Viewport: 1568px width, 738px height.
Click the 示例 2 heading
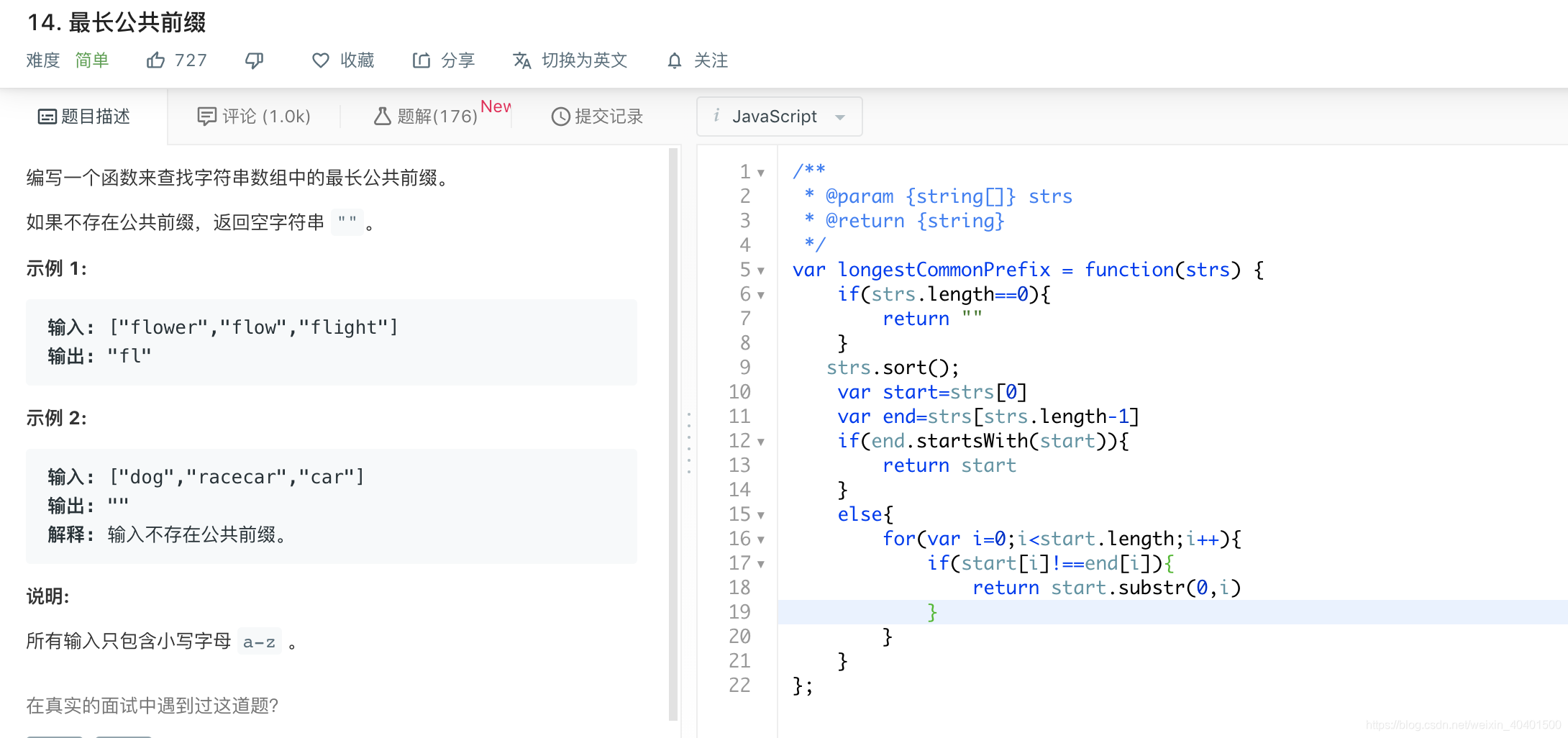tap(57, 418)
